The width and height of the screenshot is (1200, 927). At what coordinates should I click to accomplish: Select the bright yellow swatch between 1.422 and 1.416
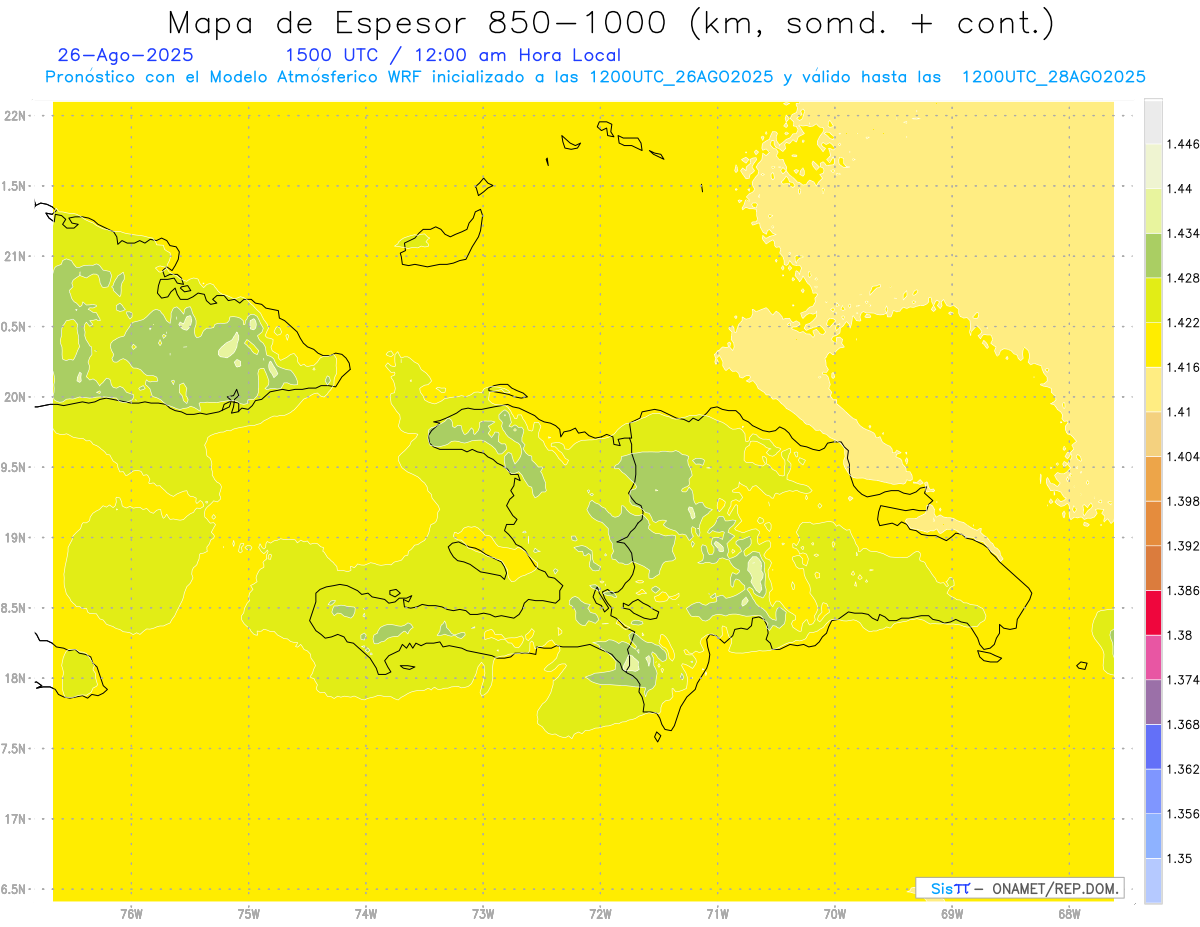tap(1153, 344)
